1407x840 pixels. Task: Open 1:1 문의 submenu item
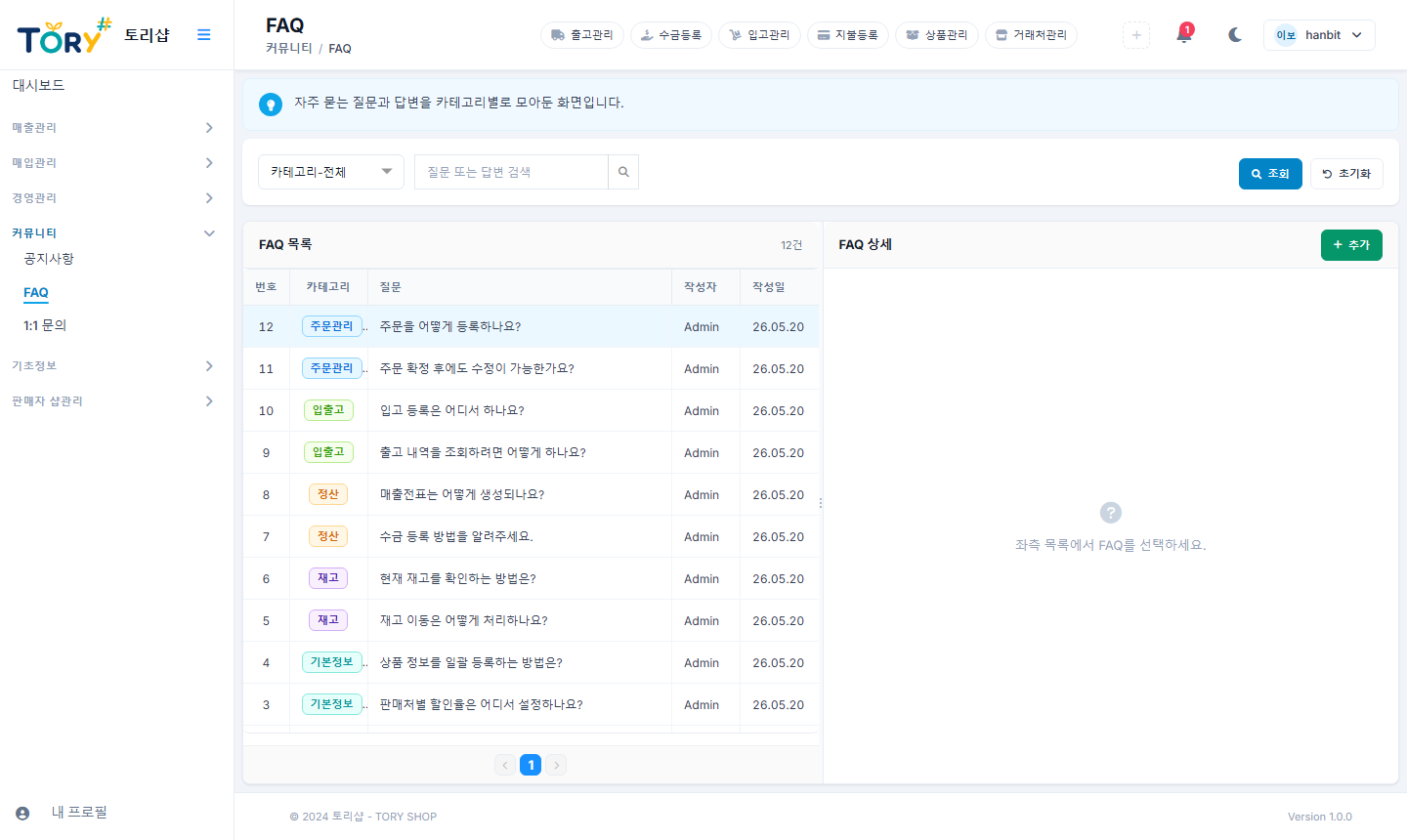[x=45, y=325]
